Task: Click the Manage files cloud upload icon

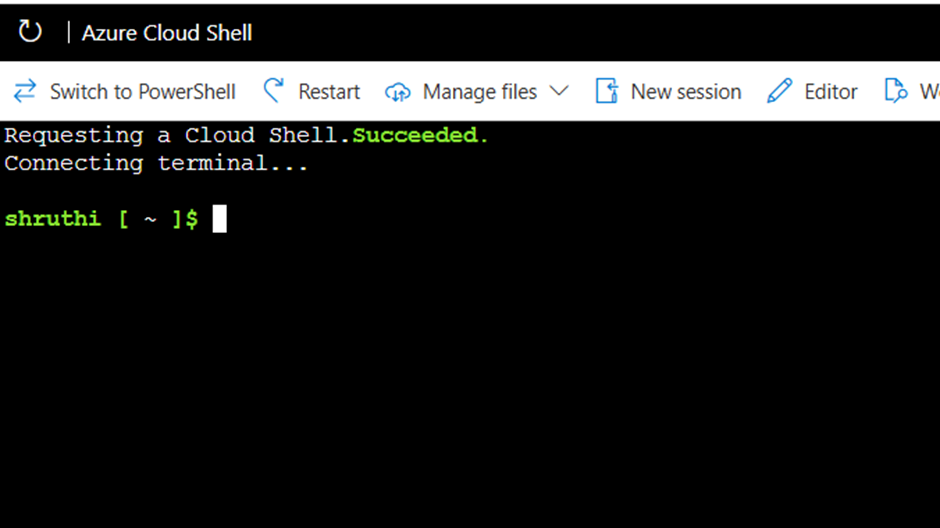Action: [397, 92]
